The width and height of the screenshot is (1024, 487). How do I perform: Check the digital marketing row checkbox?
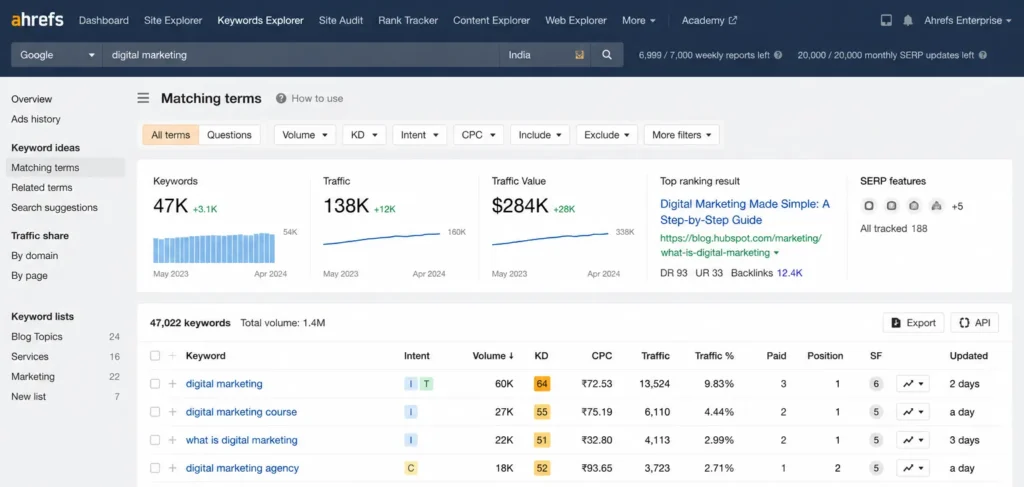(155, 384)
